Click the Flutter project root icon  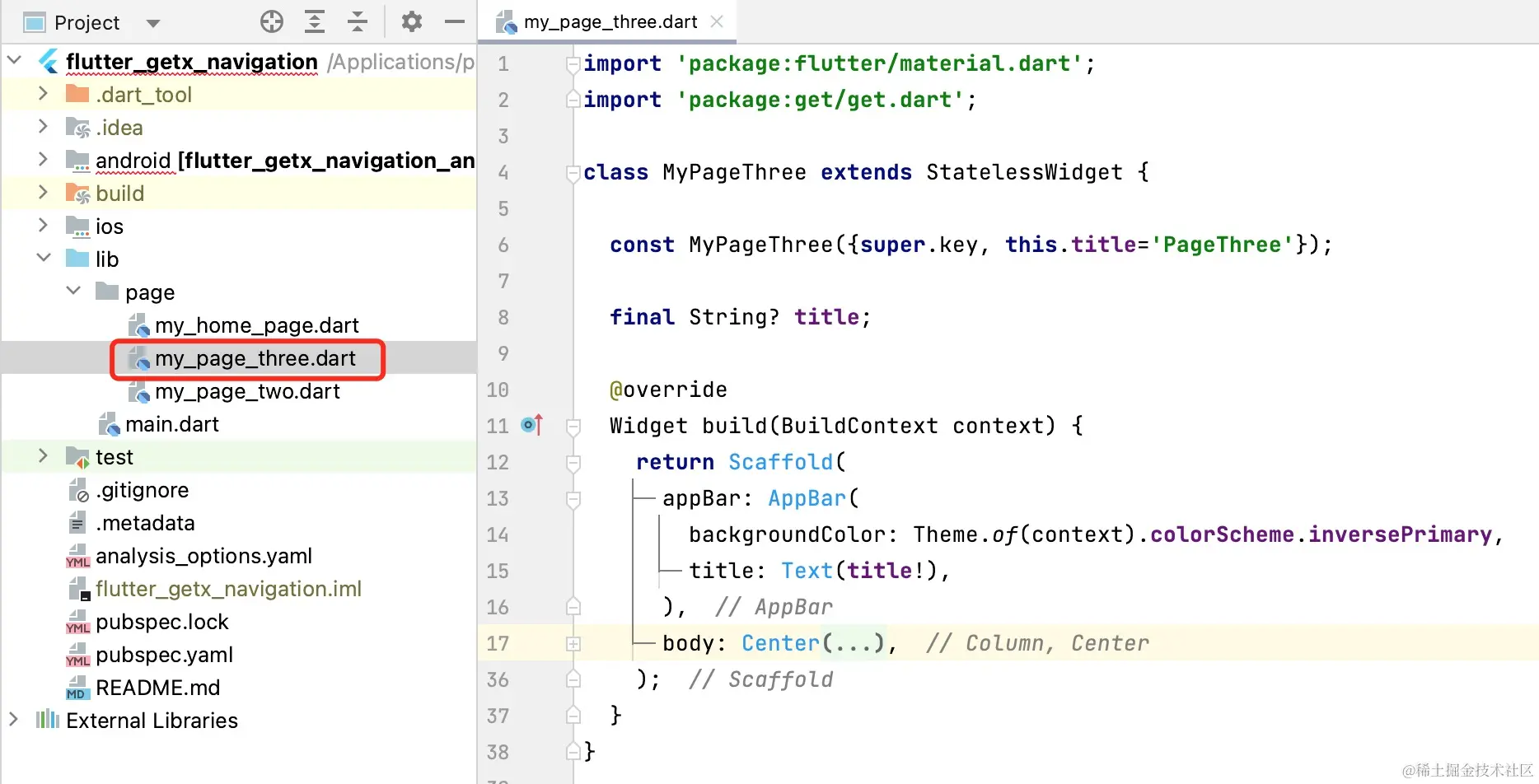[x=49, y=61]
